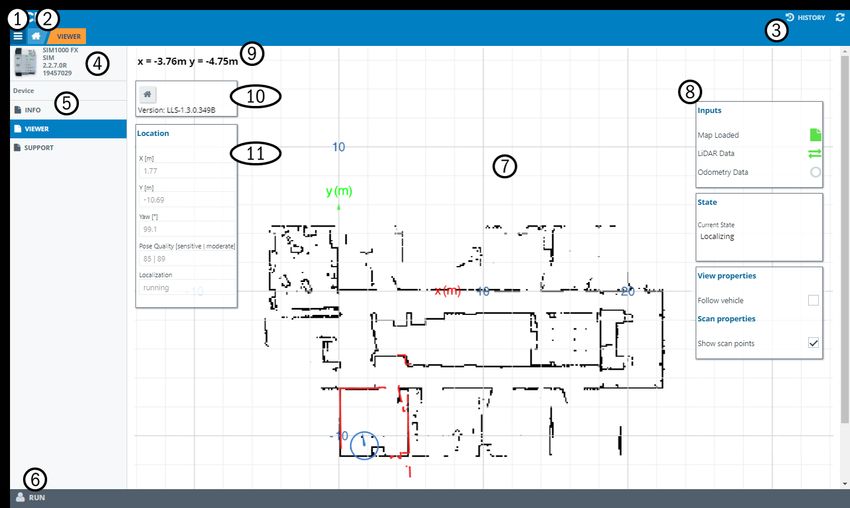
Task: Click the X [m] location field
Action: pyautogui.click(x=188, y=171)
